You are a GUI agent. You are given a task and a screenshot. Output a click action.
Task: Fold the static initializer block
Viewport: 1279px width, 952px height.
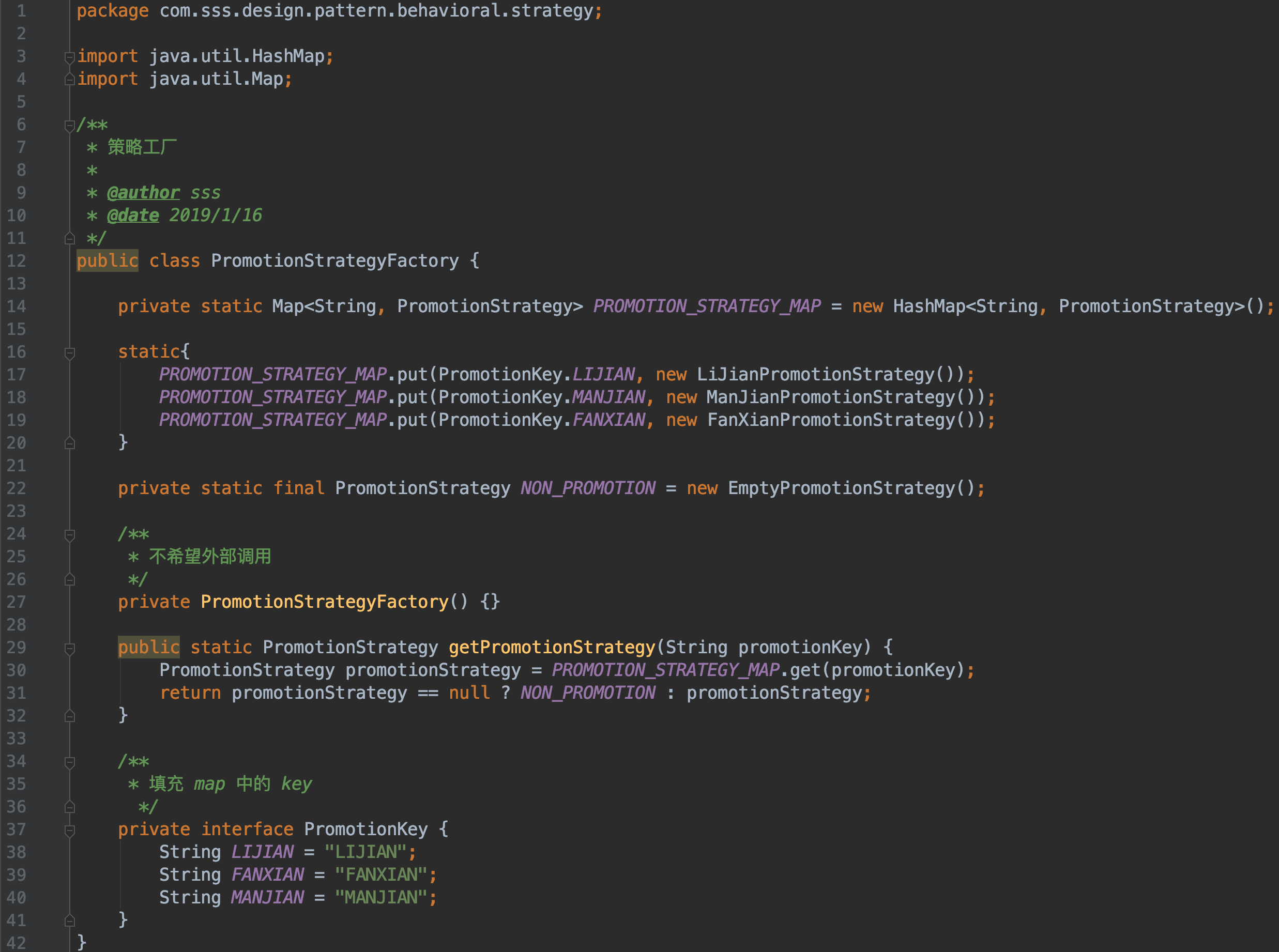coord(69,352)
